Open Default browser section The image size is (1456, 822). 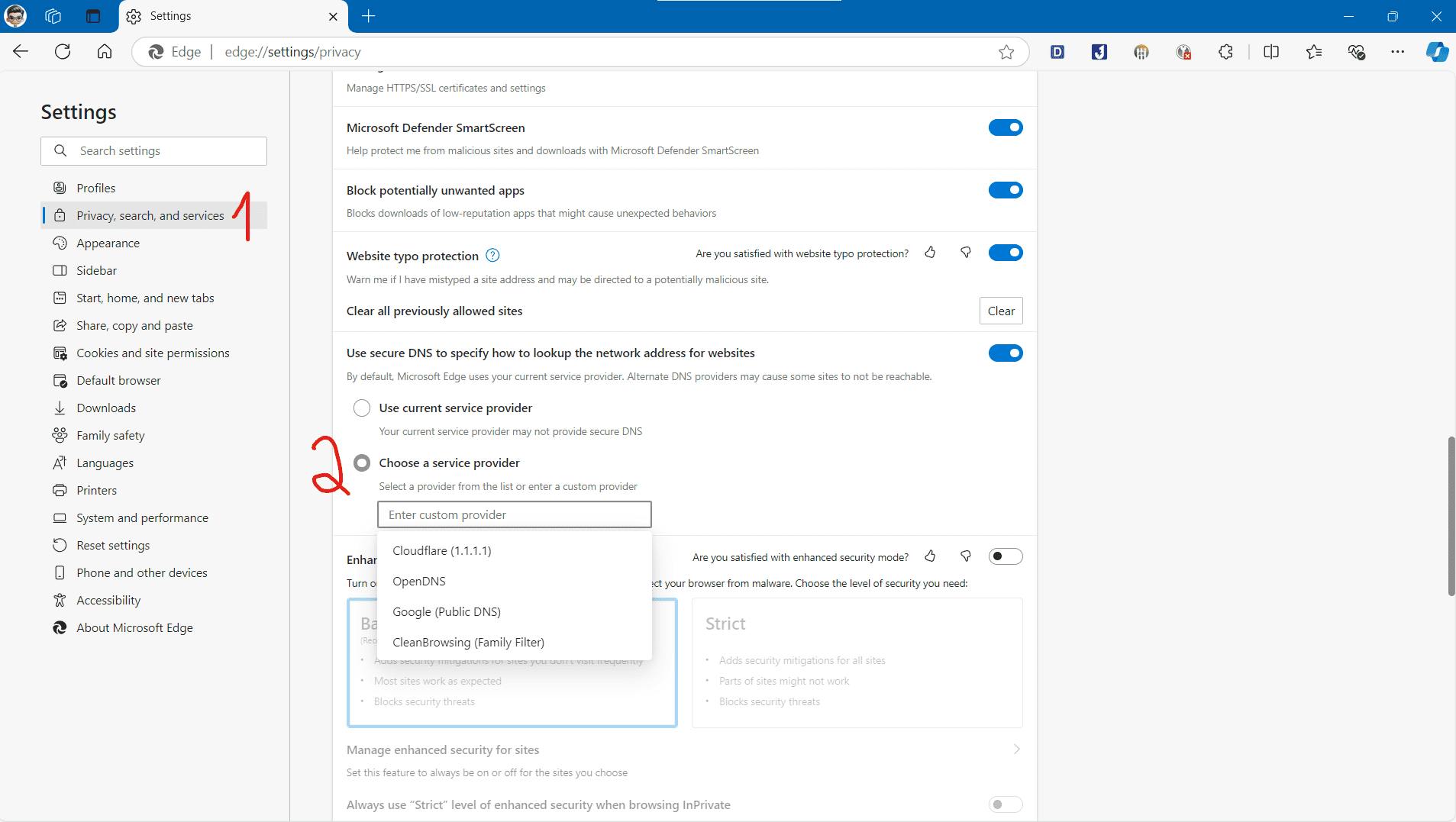click(153, 380)
